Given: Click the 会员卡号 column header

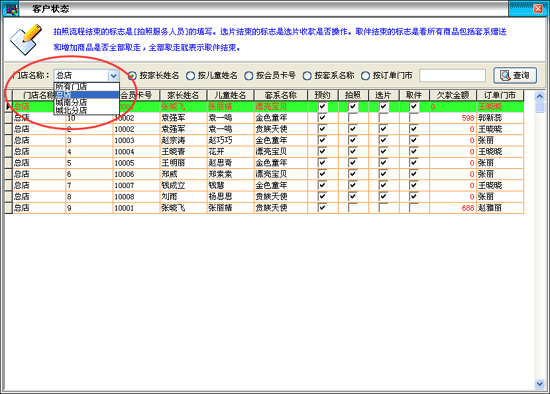Looking at the screenshot, I should pos(136,95).
